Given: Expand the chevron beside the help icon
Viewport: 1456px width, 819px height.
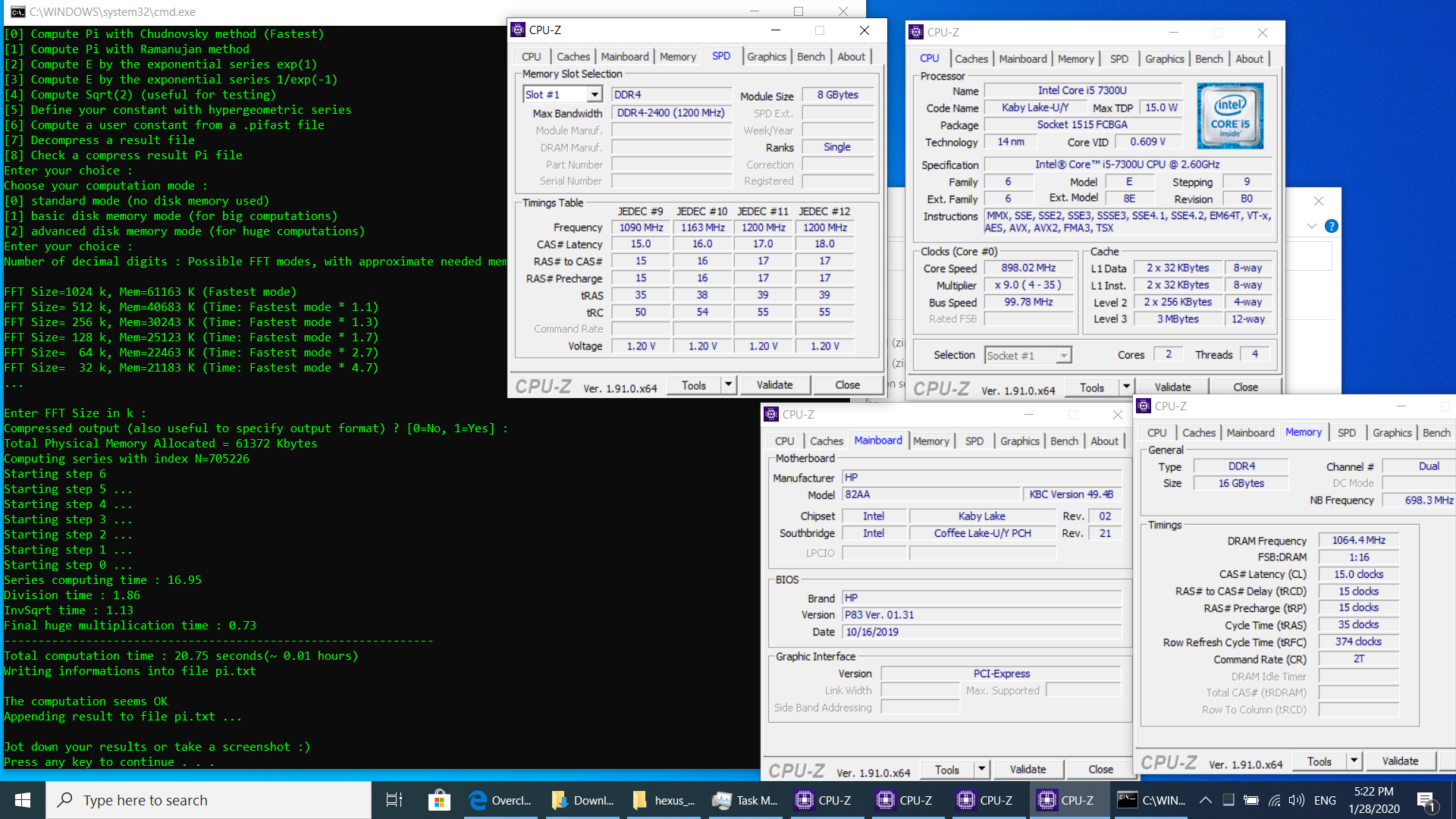Looking at the screenshot, I should [x=1311, y=226].
